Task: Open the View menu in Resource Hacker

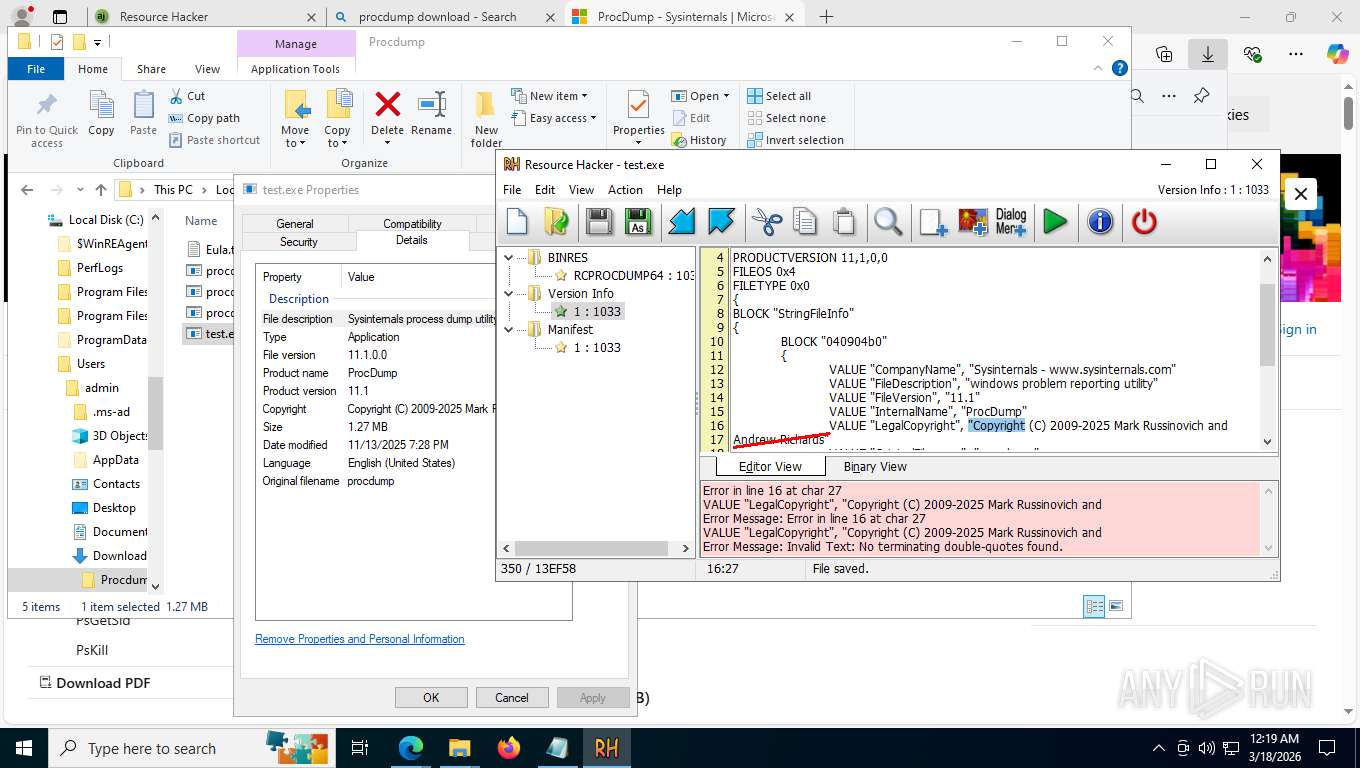Action: click(581, 190)
